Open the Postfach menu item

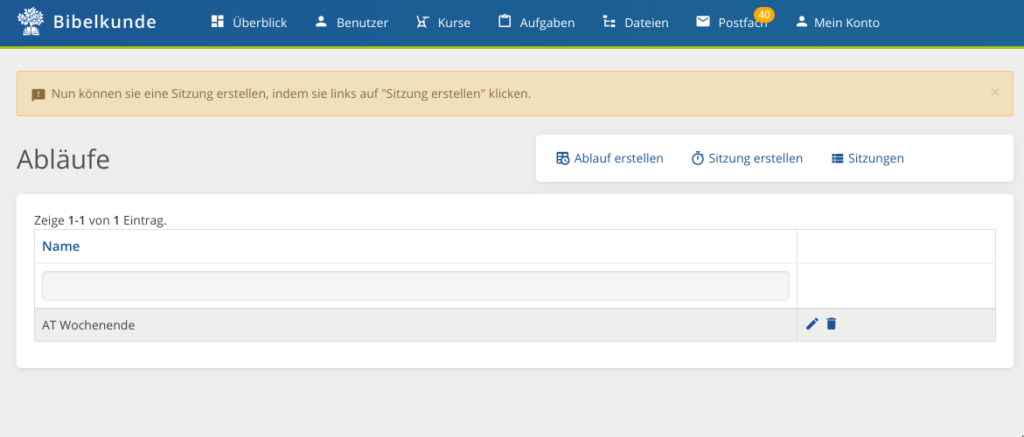pos(731,22)
